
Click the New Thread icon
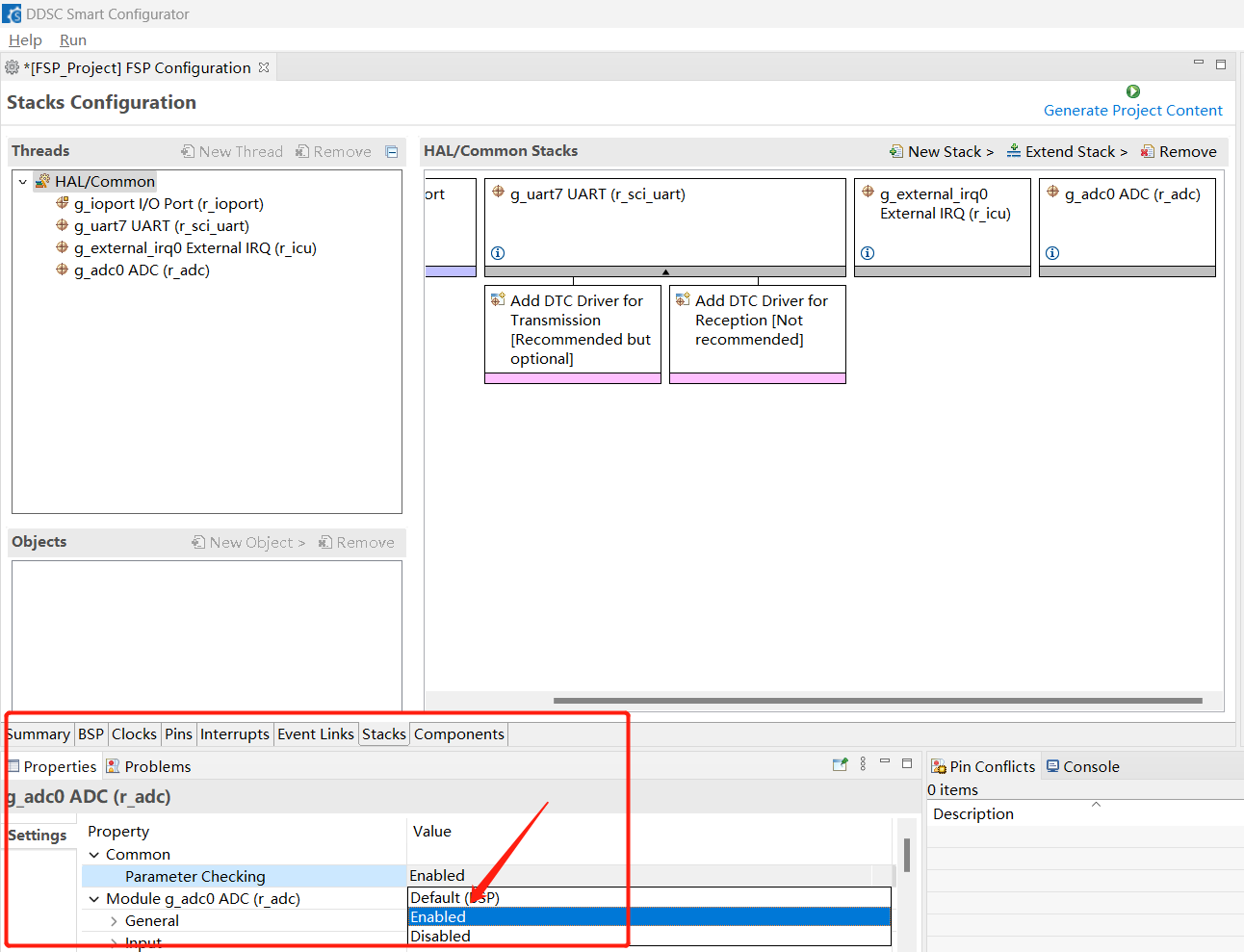tap(188, 151)
